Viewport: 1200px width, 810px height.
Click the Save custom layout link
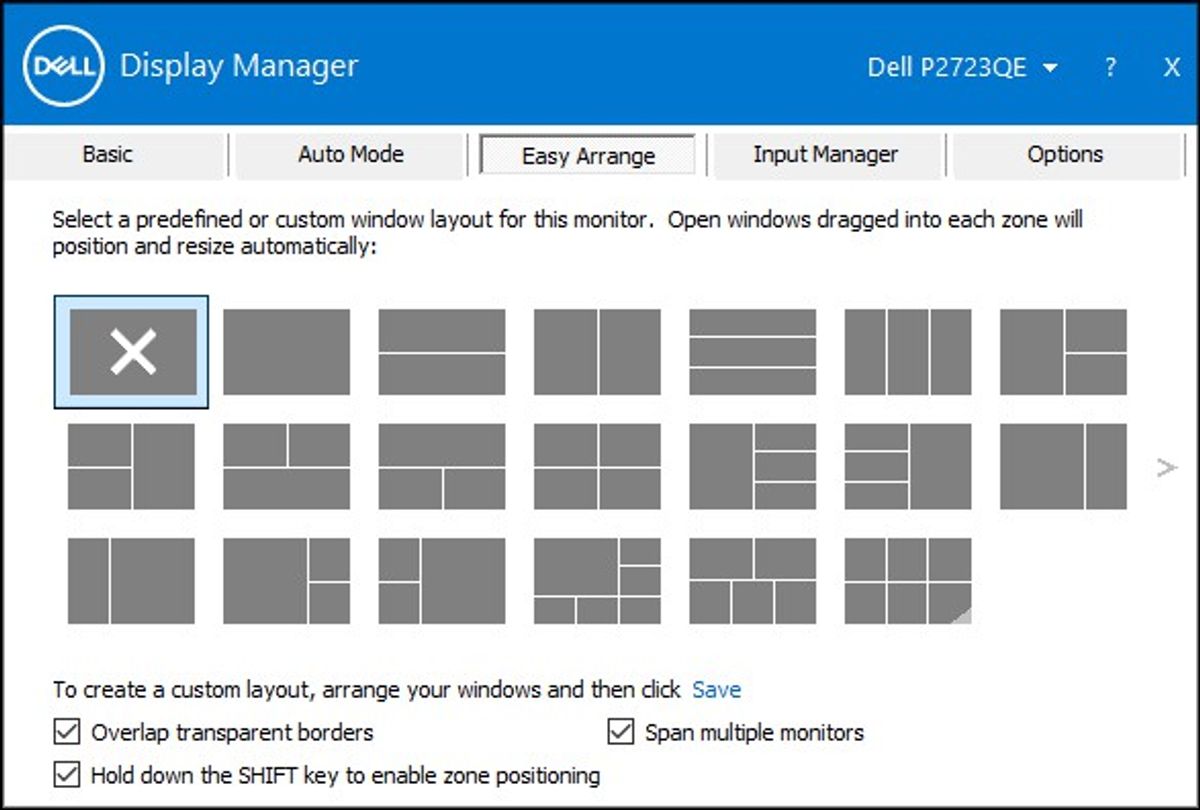[x=716, y=690]
